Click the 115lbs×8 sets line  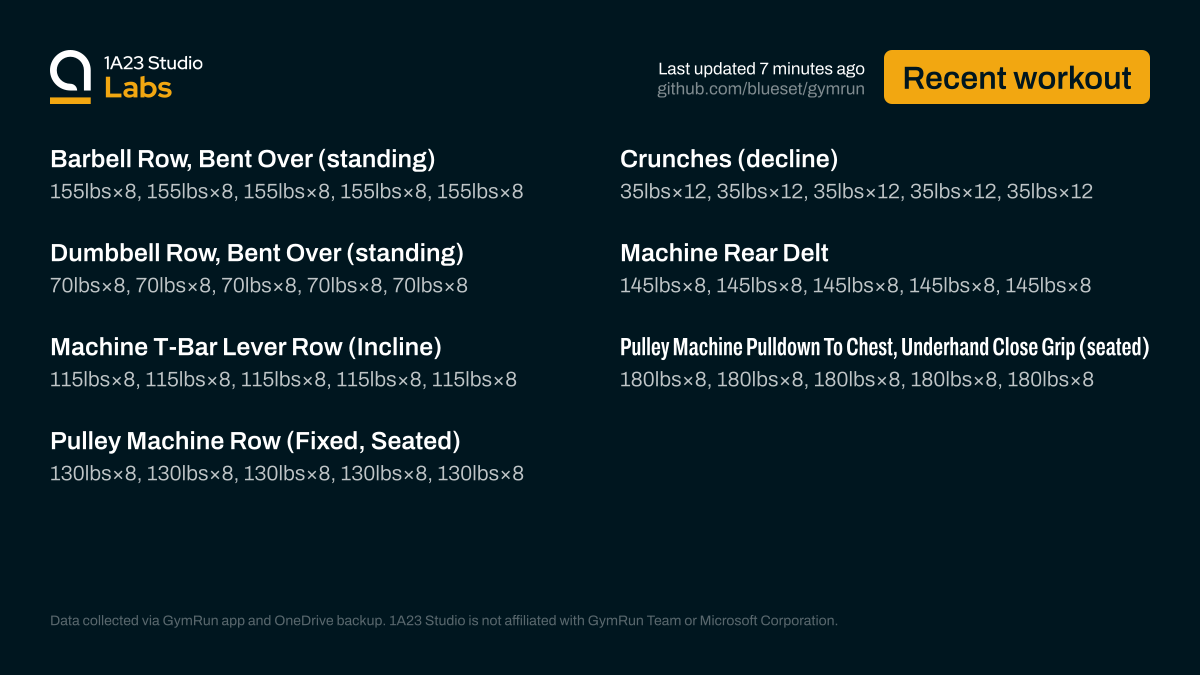283,380
